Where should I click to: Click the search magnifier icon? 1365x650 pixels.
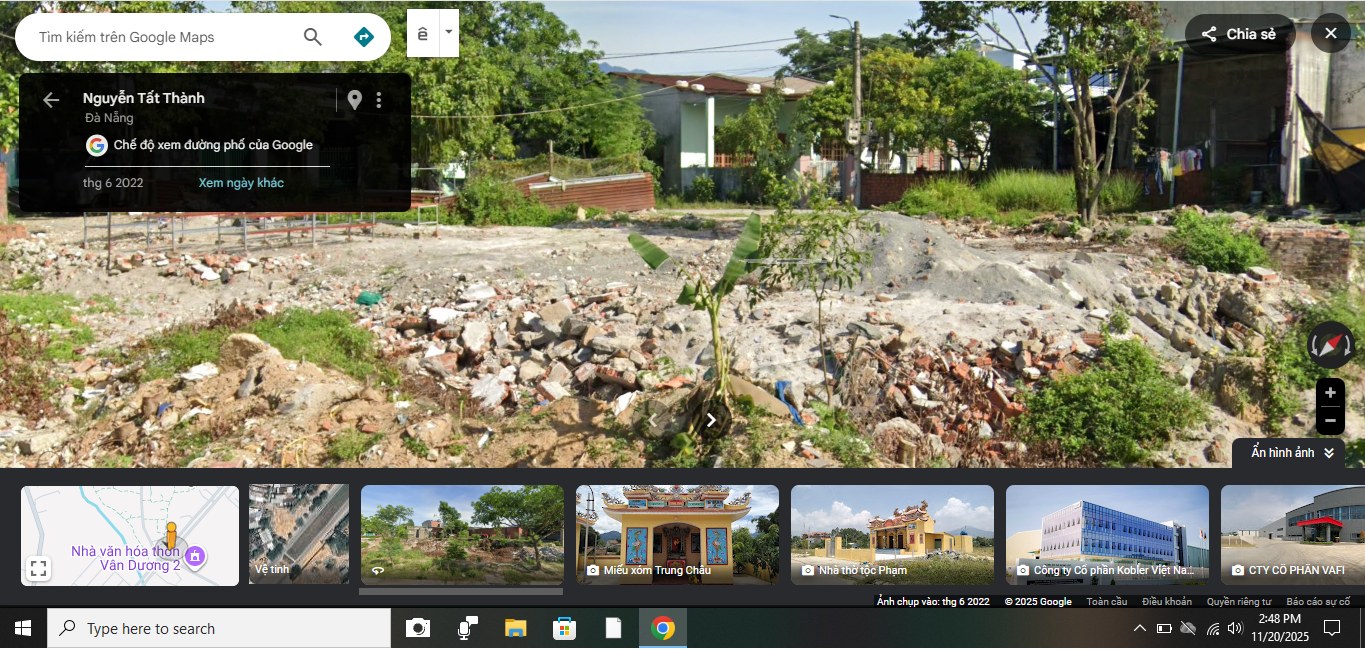coord(313,37)
